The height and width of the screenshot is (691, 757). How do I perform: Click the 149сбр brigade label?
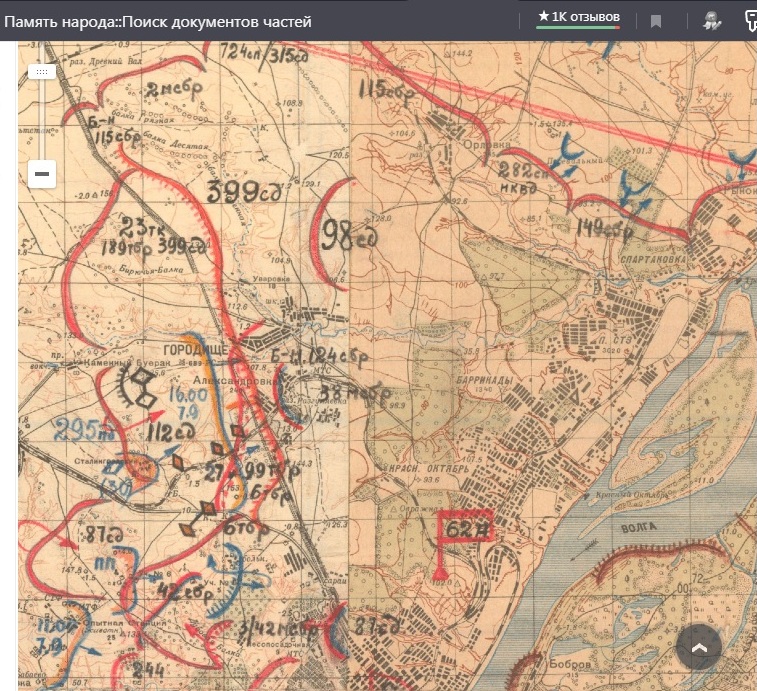606,230
